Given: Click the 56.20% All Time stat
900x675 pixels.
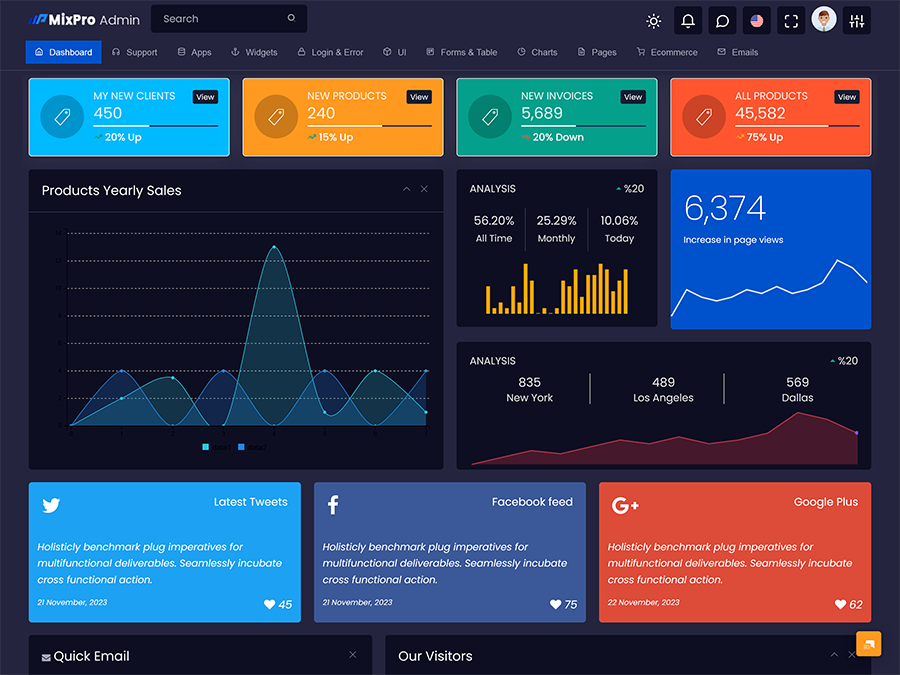Looking at the screenshot, I should click(494, 228).
